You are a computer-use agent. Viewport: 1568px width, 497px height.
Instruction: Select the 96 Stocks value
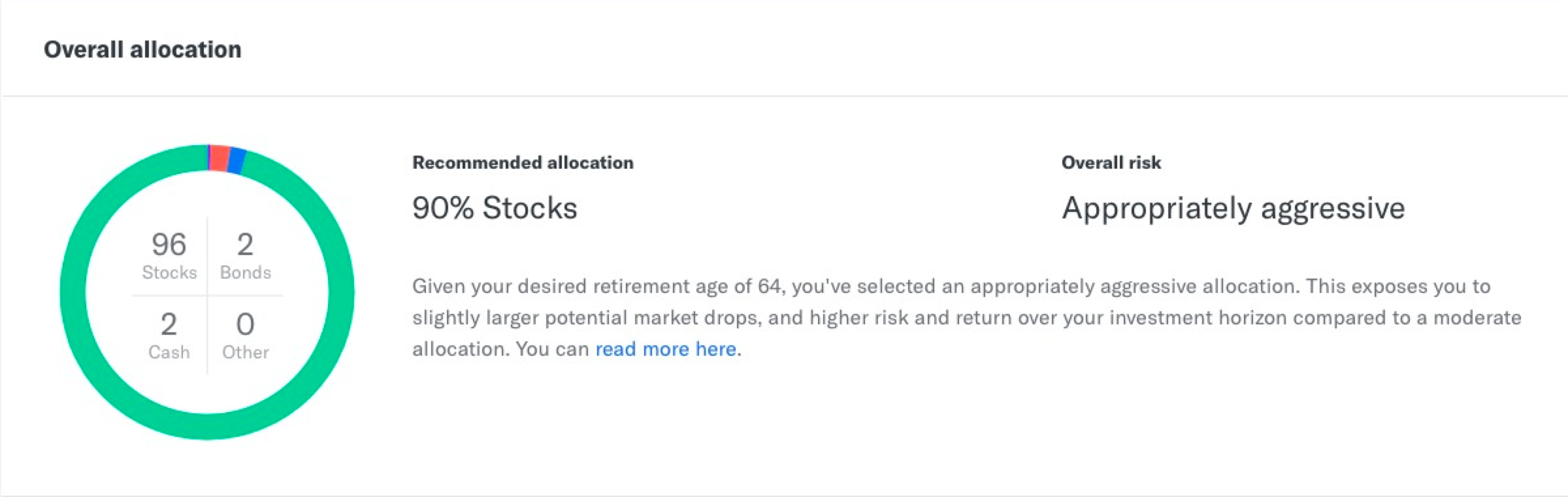(169, 245)
